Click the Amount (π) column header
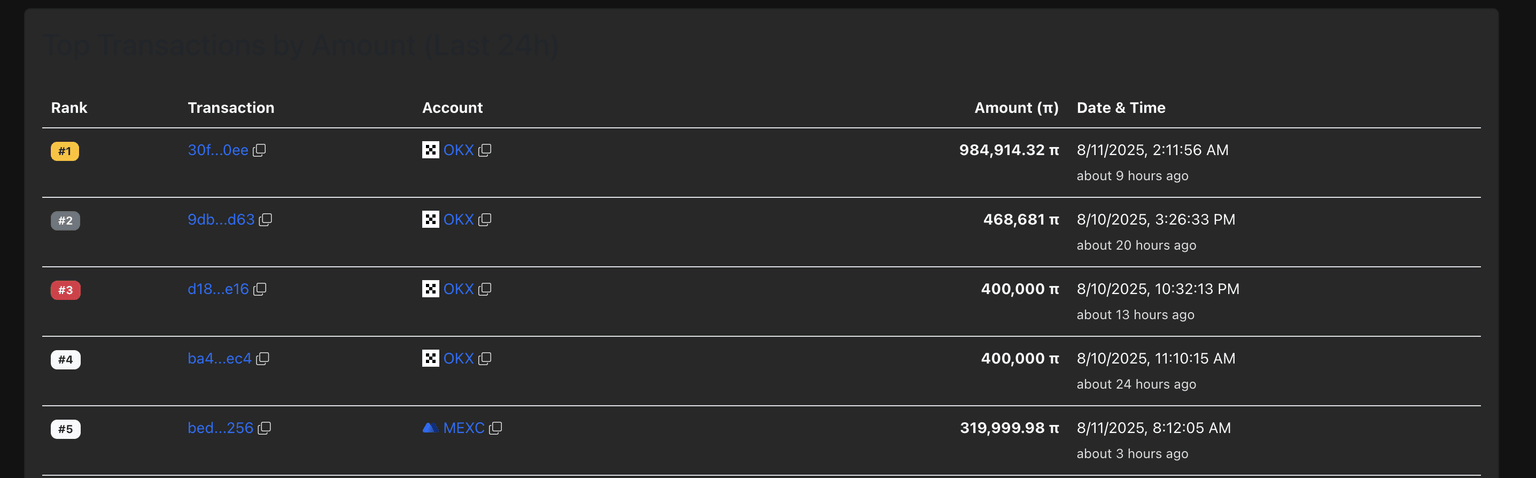Viewport: 1536px width, 478px height. click(x=1016, y=108)
